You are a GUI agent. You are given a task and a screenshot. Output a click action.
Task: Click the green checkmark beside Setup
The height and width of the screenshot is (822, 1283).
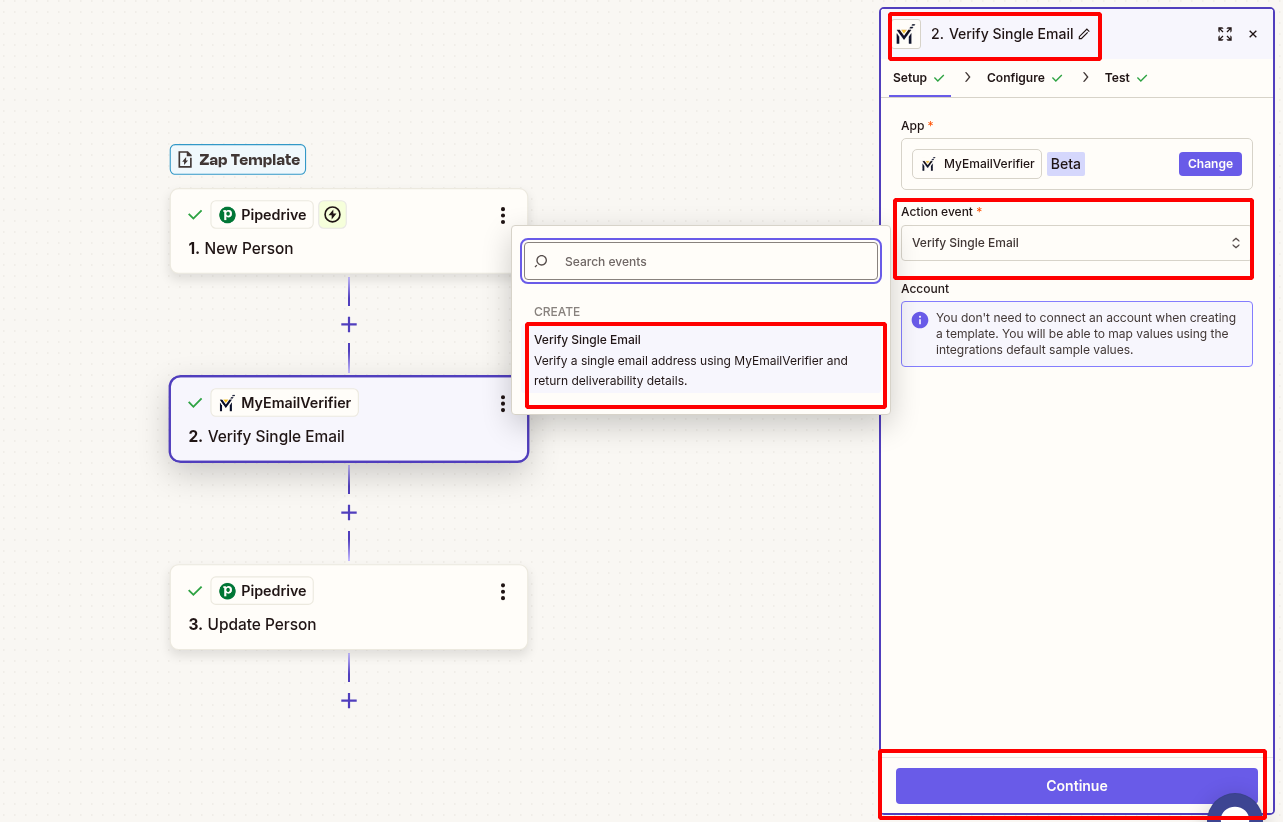[941, 77]
